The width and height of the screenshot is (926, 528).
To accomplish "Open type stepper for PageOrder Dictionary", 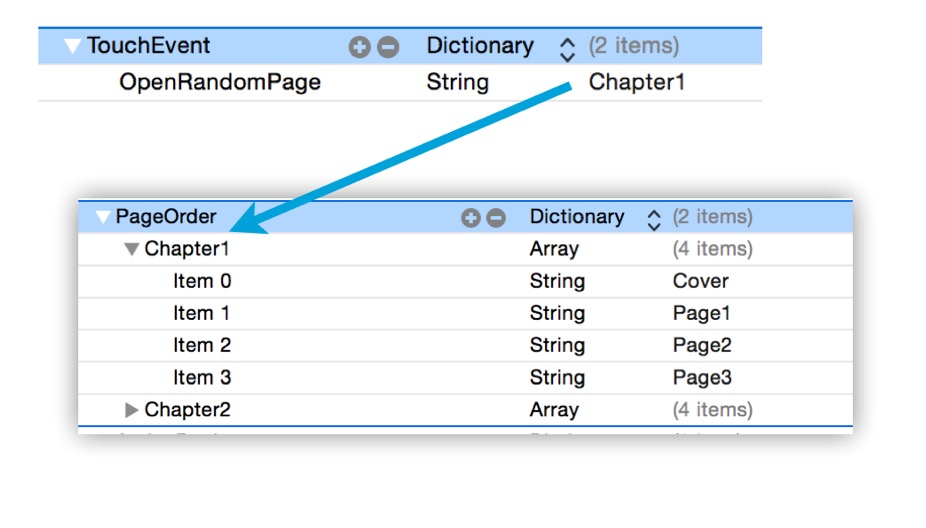I will 654,218.
